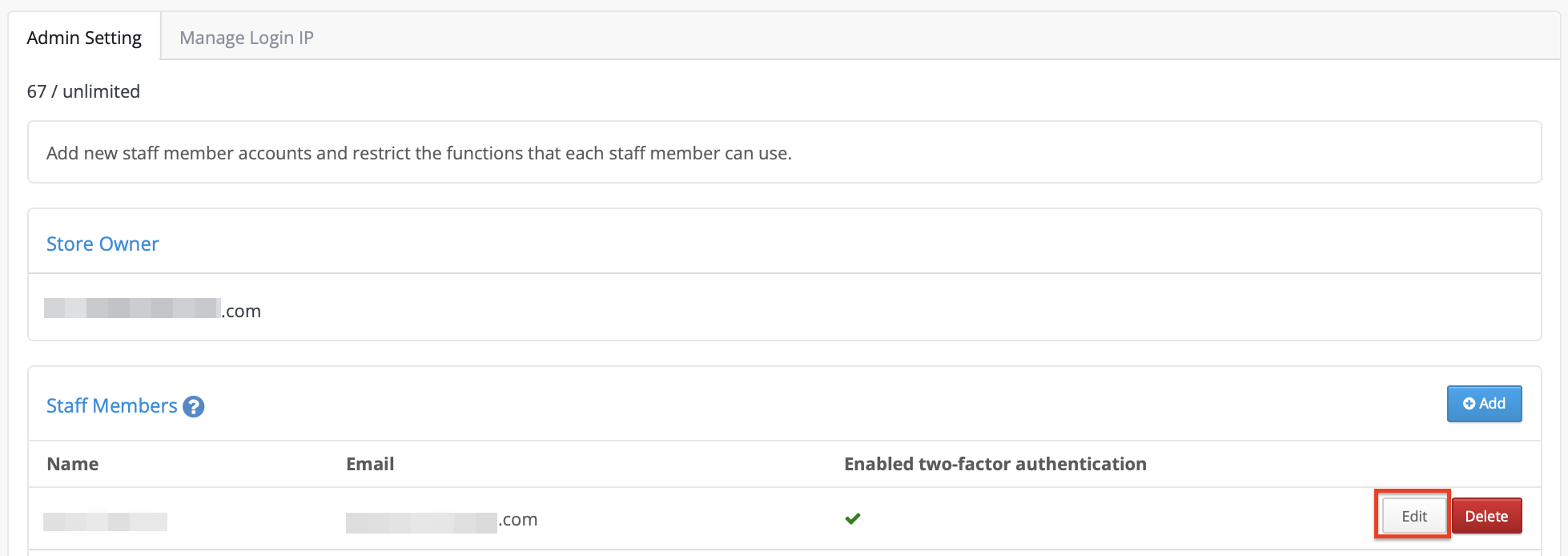Click the plus icon on Add button

tap(1469, 404)
